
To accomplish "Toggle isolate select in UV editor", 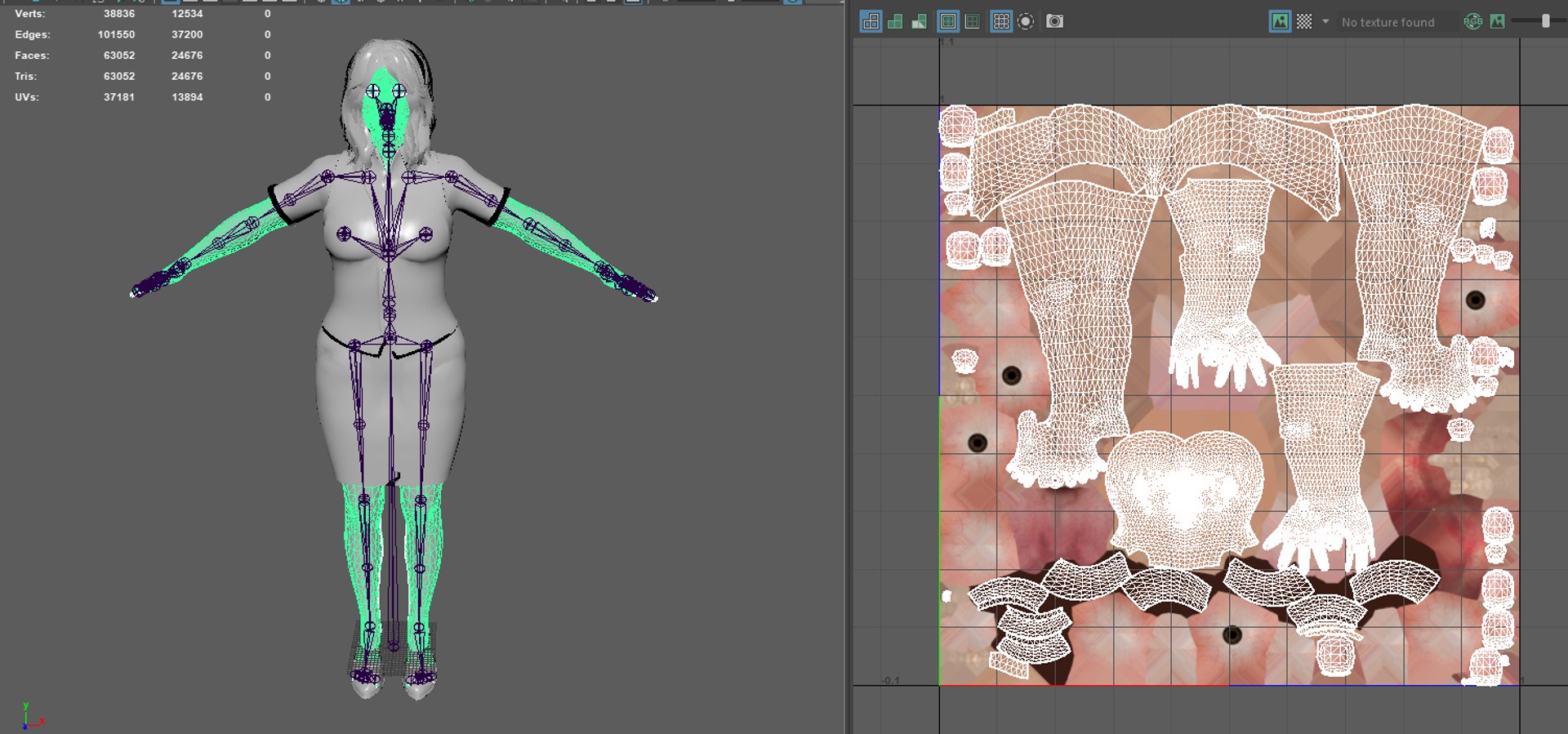I will point(1026,21).
